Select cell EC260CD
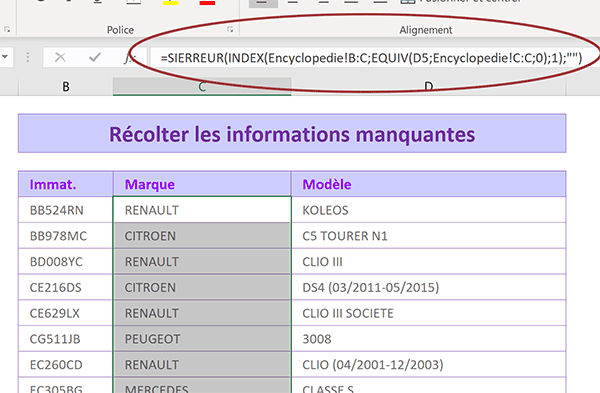 pyautogui.click(x=66, y=364)
